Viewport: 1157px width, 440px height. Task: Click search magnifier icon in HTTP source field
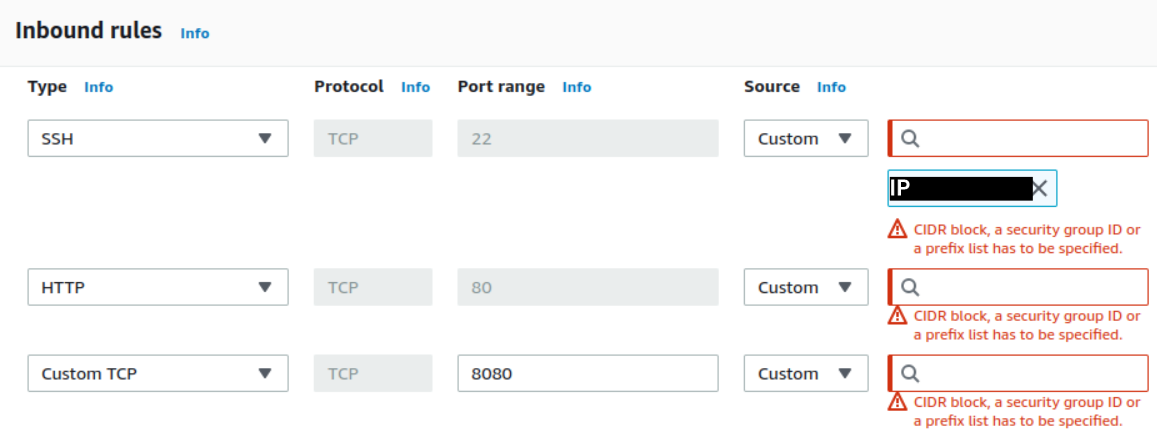click(x=911, y=287)
